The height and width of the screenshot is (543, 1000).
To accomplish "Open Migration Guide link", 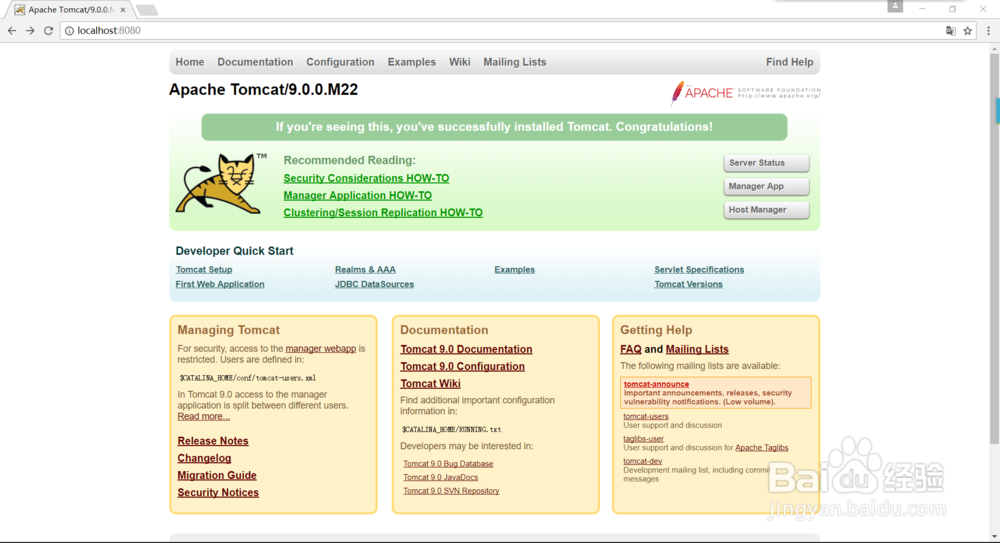I will click(x=217, y=475).
